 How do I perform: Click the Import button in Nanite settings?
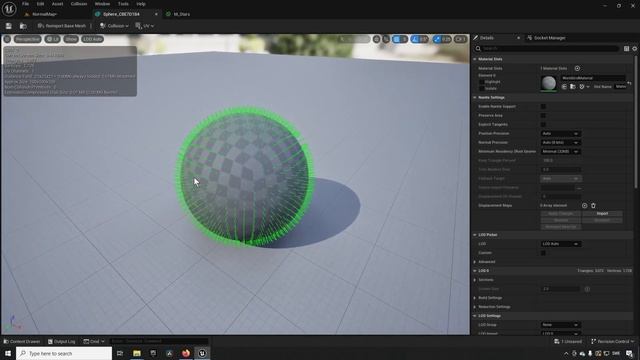click(602, 213)
